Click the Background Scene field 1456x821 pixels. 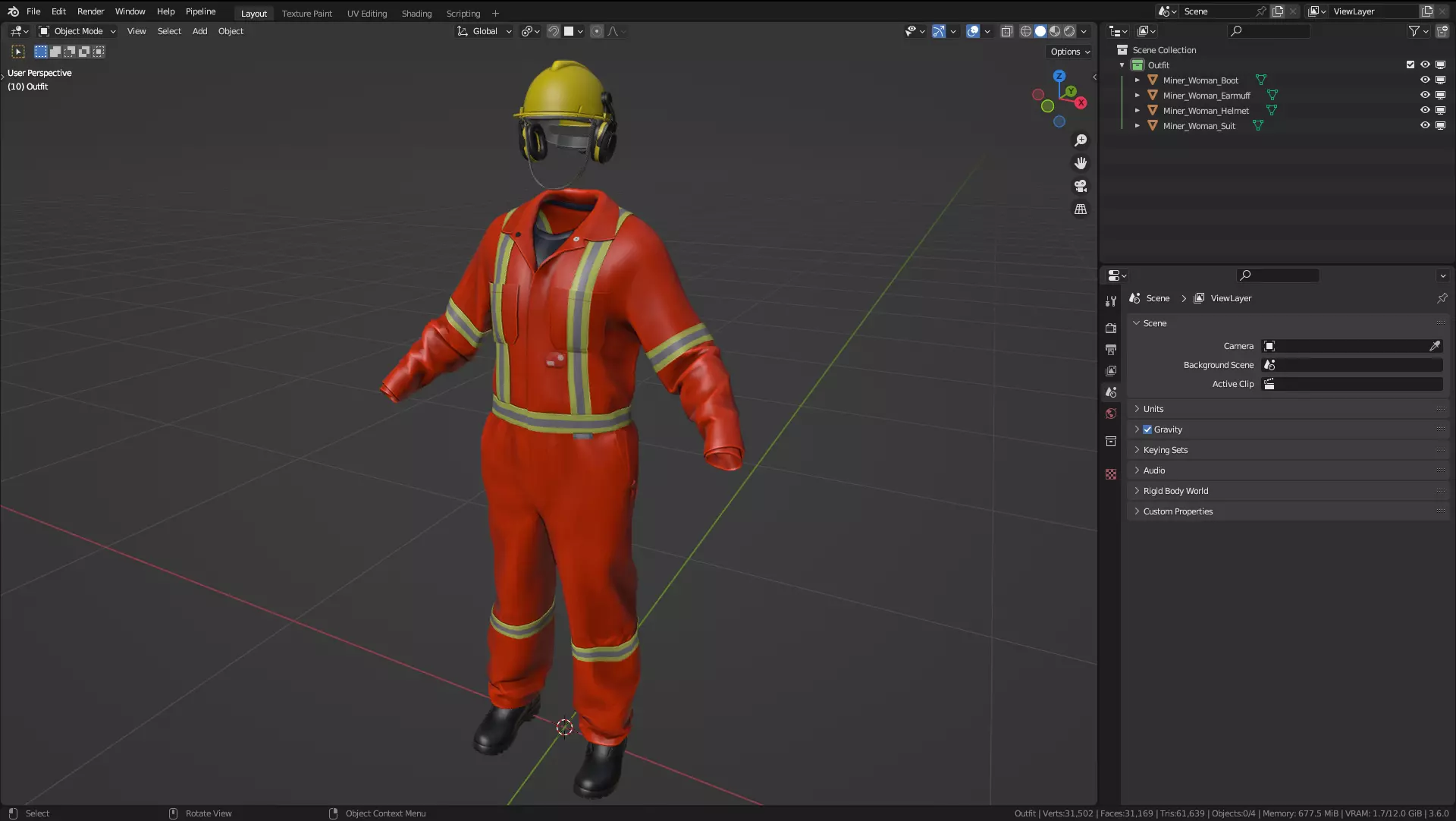click(1352, 365)
